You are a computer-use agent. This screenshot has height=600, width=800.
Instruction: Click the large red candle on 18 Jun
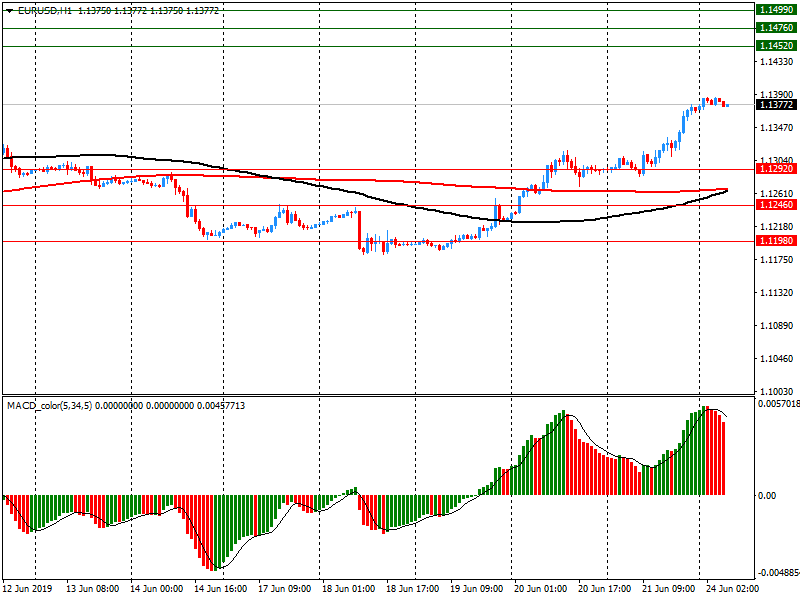coord(359,230)
